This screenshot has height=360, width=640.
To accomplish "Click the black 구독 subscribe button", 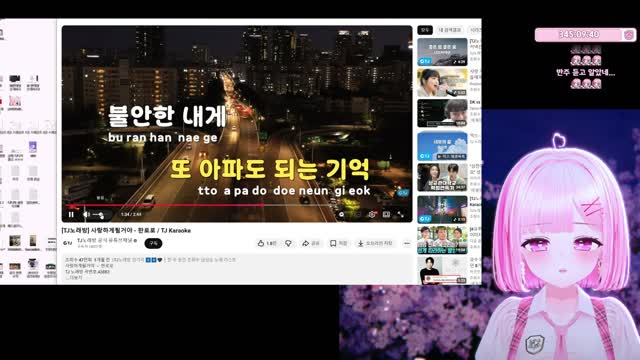I will click(x=153, y=243).
